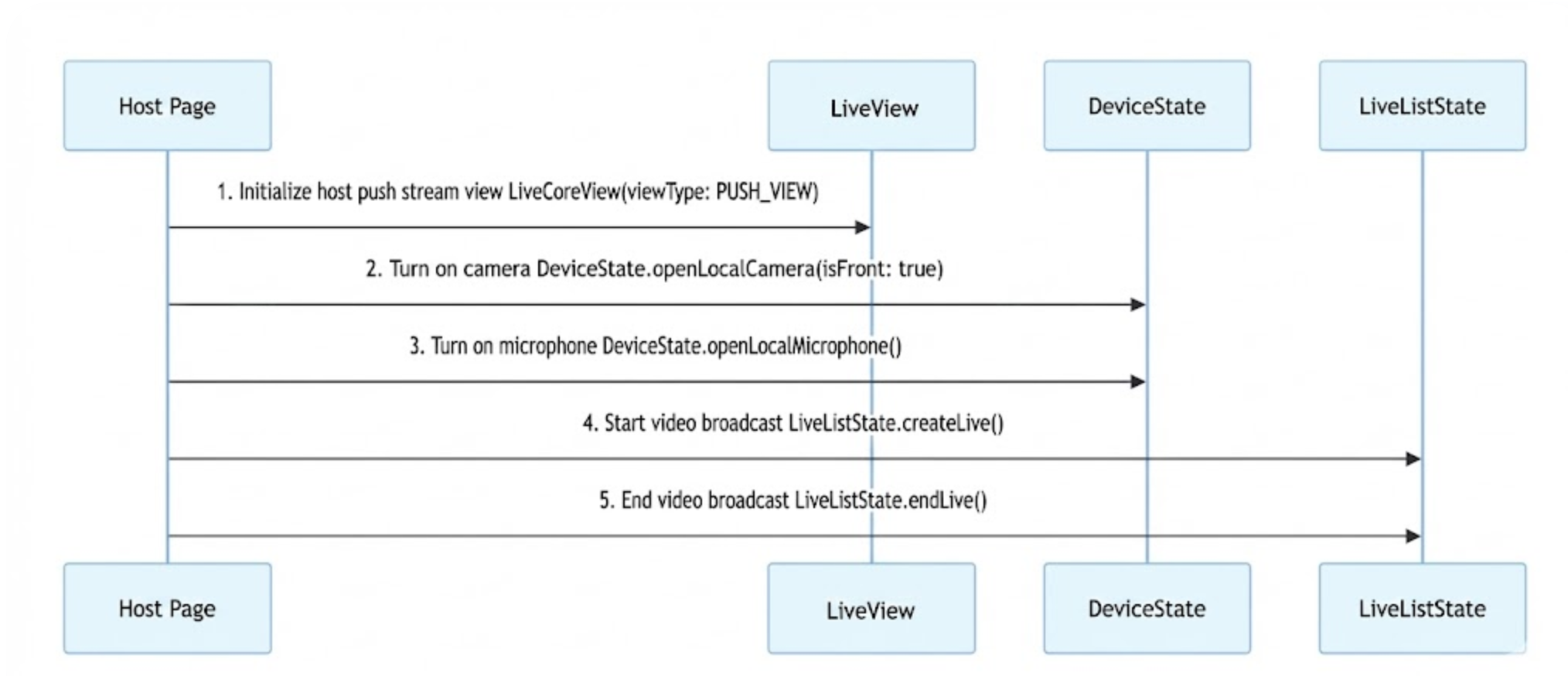1568x676 pixels.
Task: Select the step 3 Turn on microphone label
Action: (655, 346)
